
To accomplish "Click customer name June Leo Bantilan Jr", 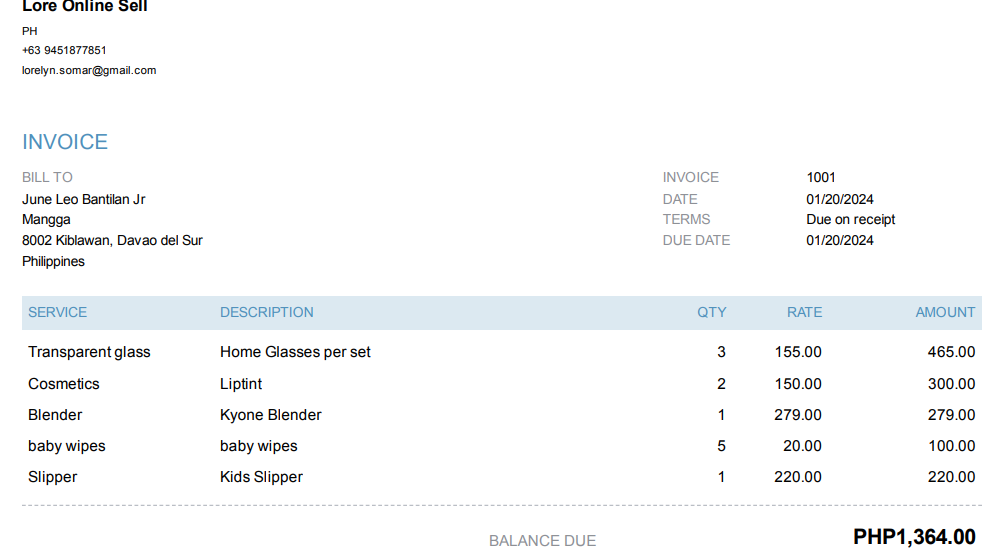I will pos(83,199).
